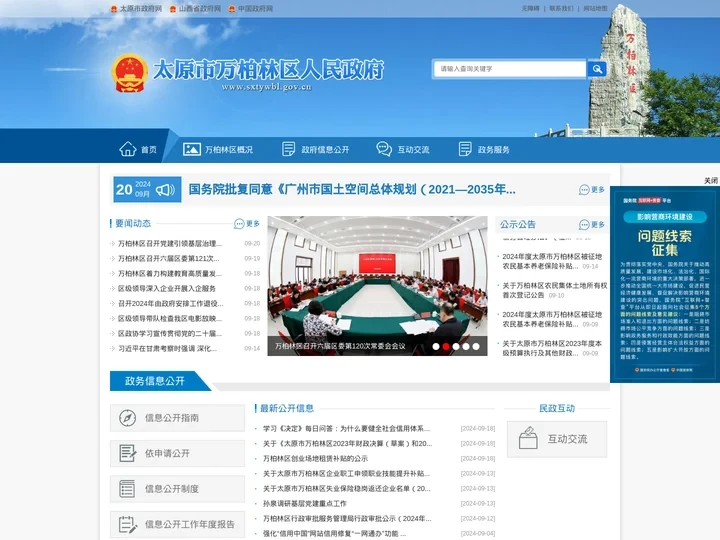Screen dimensions: 720x540
Task: Open item 万柏林区行政审批服务管理局行政审批公示
Action: pyautogui.click(x=347, y=518)
